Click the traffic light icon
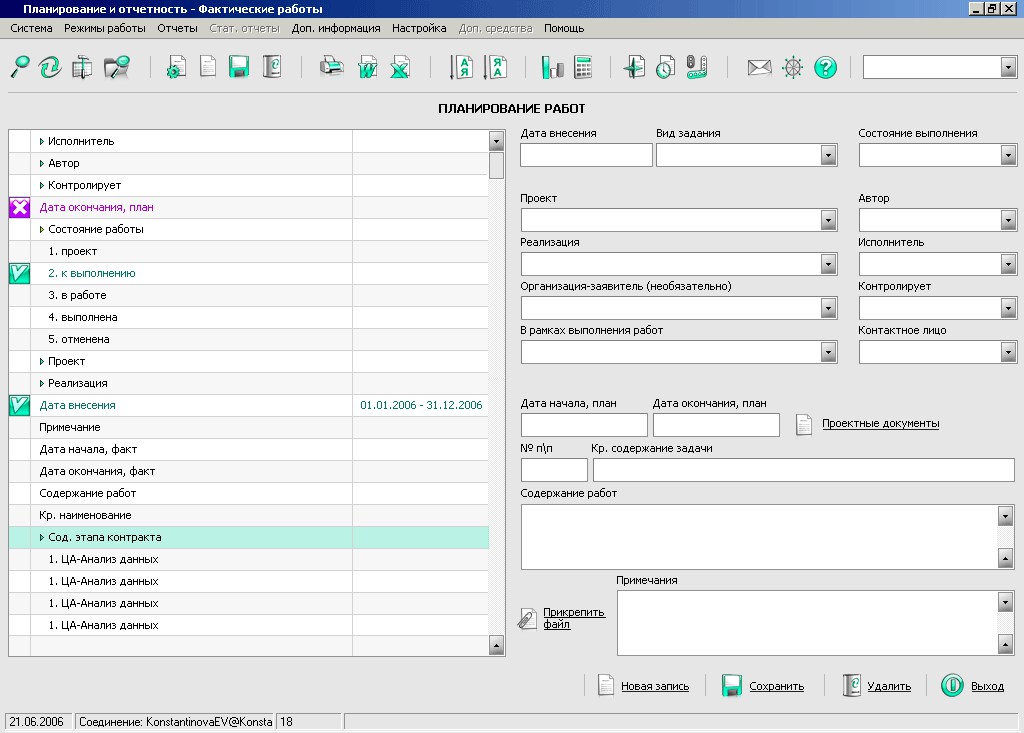The width and height of the screenshot is (1024, 733). pos(697,67)
